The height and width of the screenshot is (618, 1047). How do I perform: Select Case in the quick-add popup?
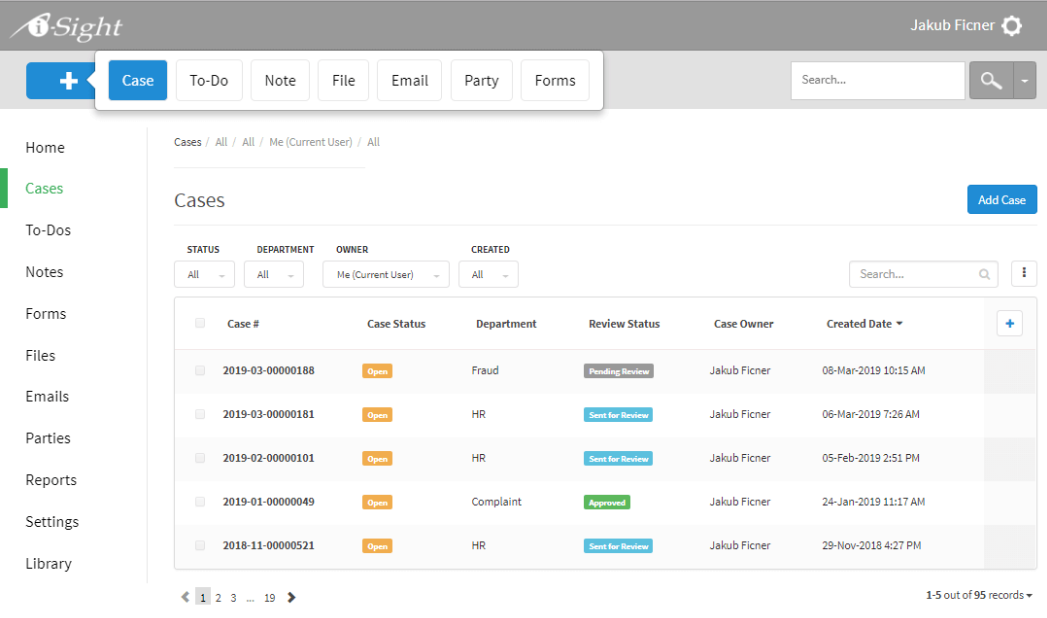click(138, 80)
